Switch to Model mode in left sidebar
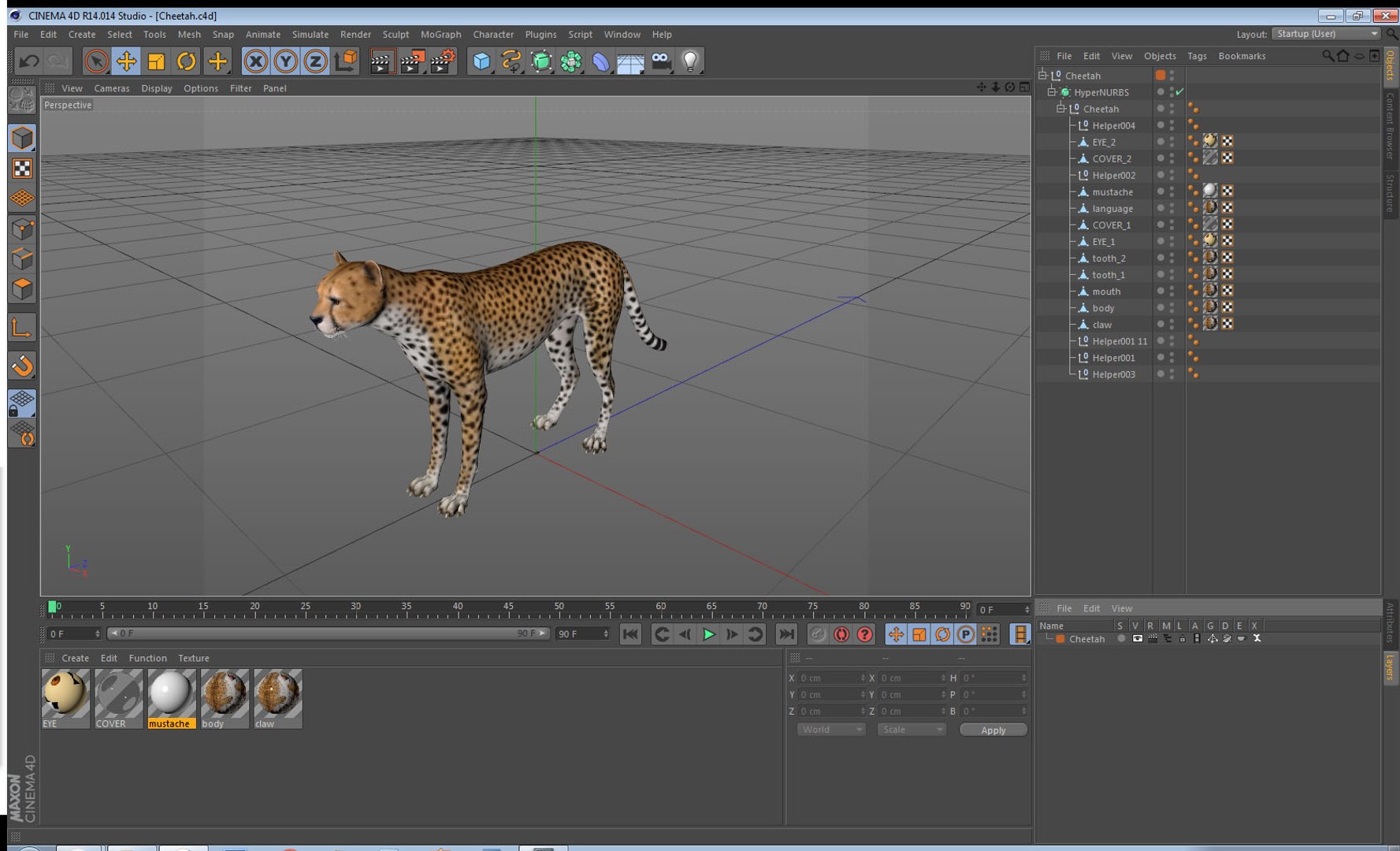Screen dimensions: 1400x851 click(22, 138)
